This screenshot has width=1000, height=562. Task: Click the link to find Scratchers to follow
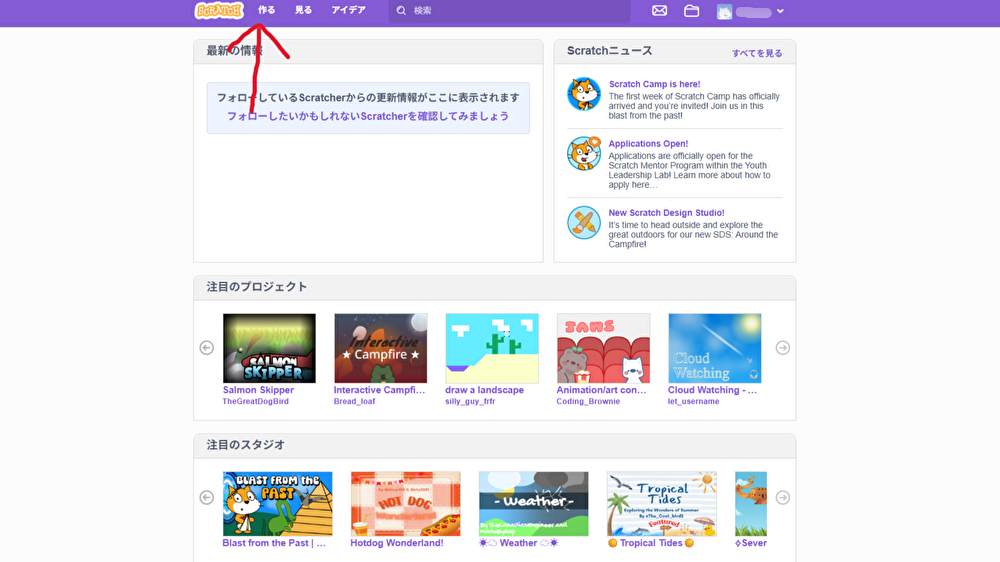pos(368,116)
